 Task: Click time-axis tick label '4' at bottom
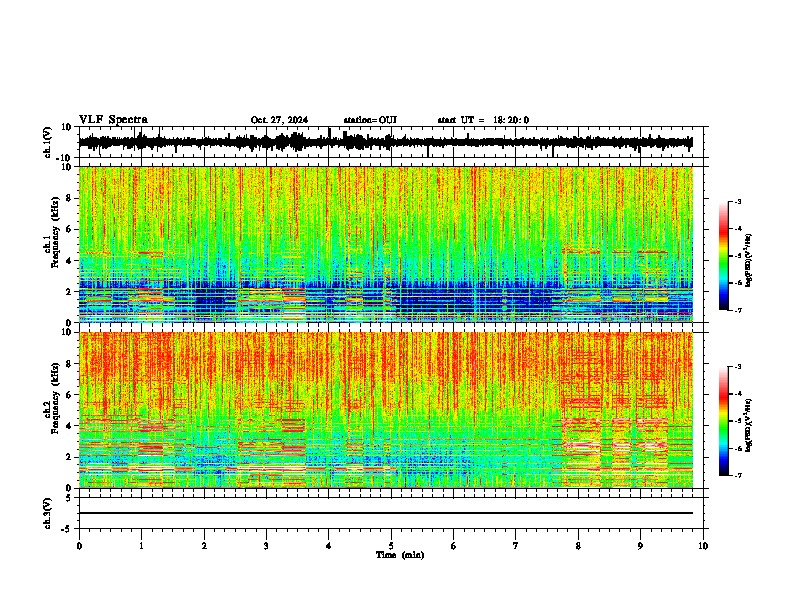(328, 546)
